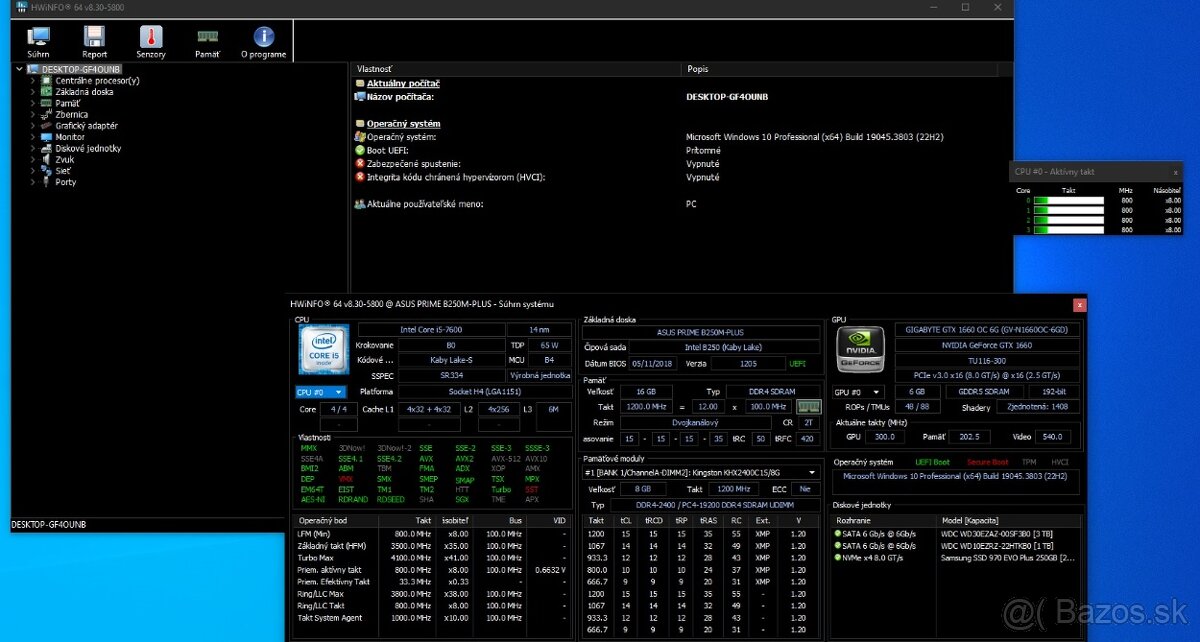1200x642 pixels.
Task: Select Diskové jednotky in the tree
Action: tap(88, 148)
